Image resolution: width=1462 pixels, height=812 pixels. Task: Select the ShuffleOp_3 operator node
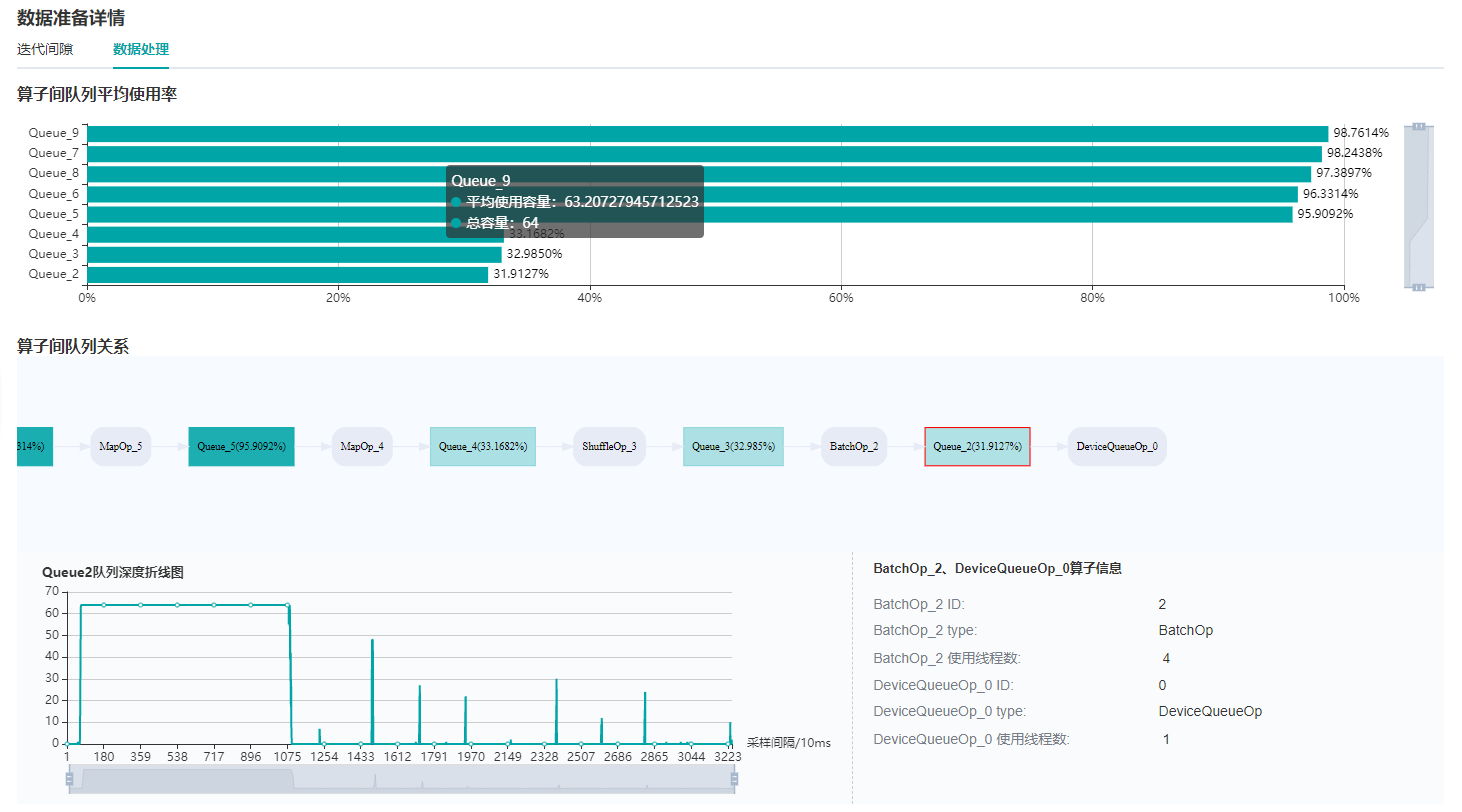pos(609,446)
